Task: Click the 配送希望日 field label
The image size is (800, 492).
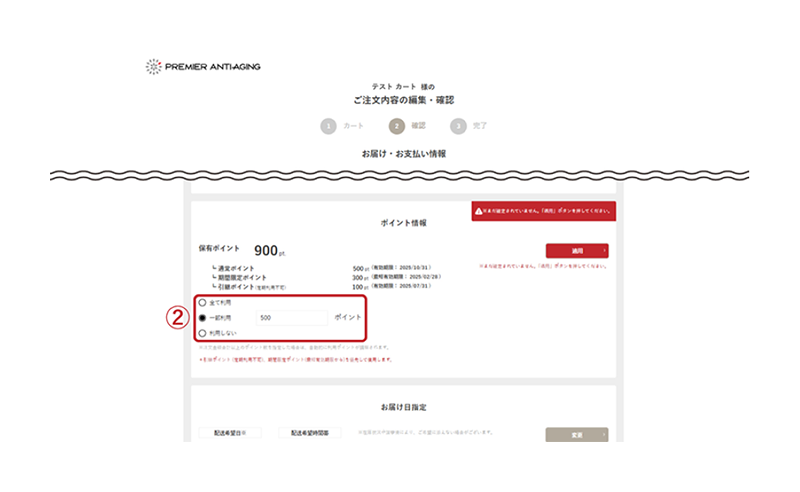Action: 230,433
